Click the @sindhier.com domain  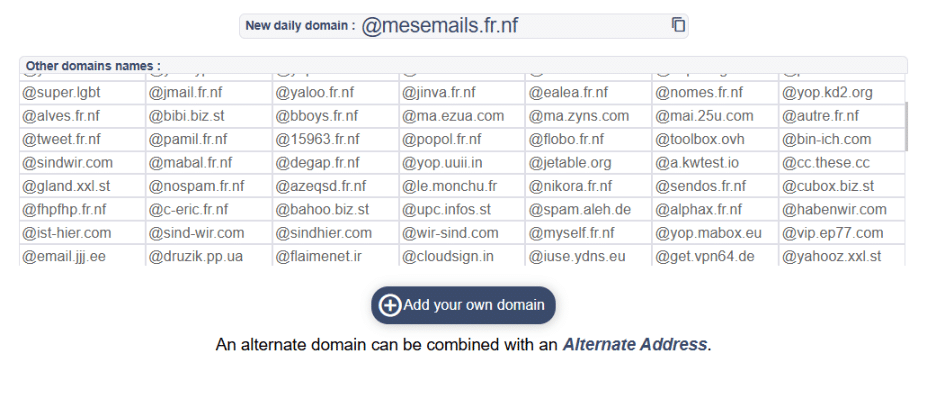[x=322, y=233]
